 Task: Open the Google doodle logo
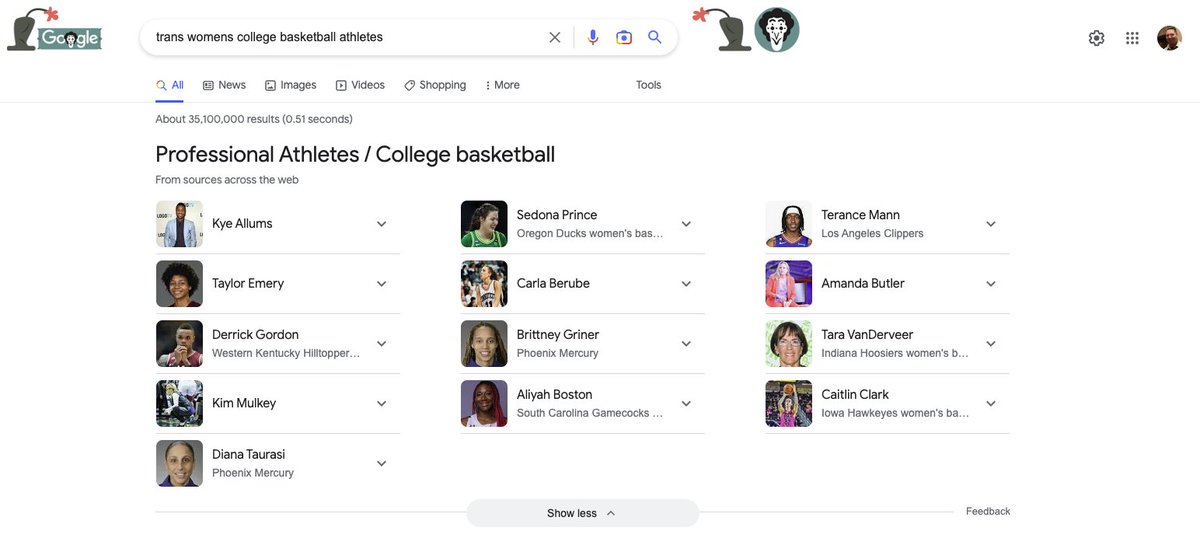(x=54, y=29)
